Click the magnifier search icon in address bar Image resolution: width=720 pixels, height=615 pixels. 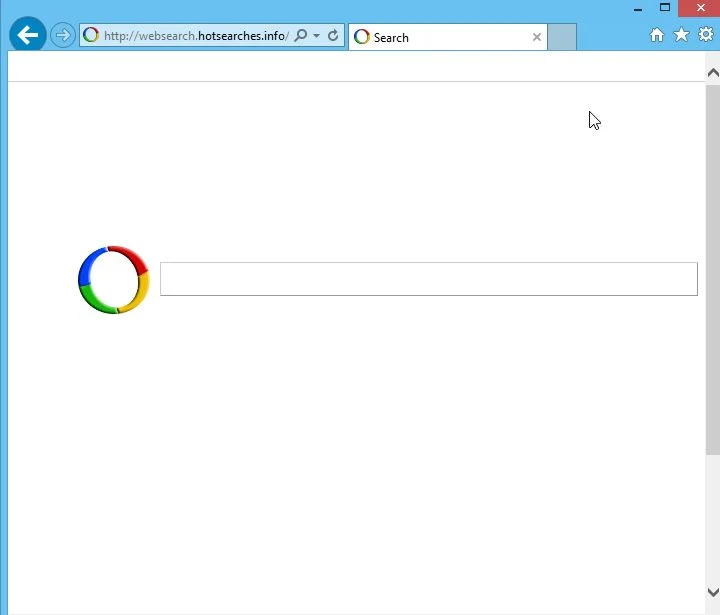click(300, 35)
